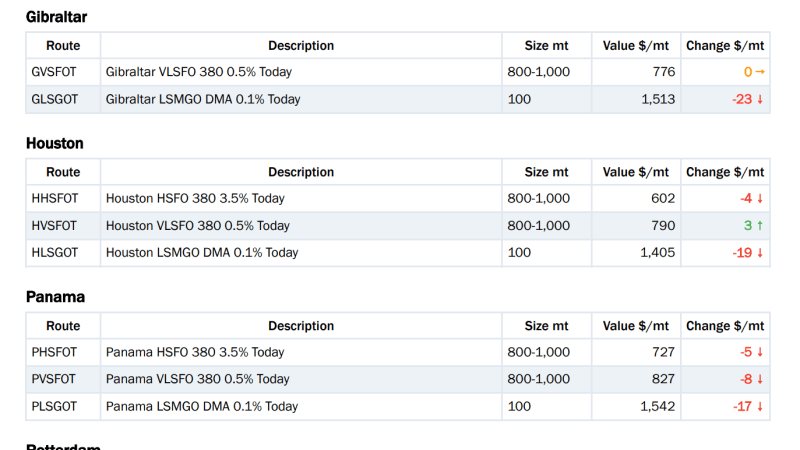Screen dimensions: 800x450
Task: Click the red down arrow in GLSGOT row
Action: pyautogui.click(x=760, y=99)
